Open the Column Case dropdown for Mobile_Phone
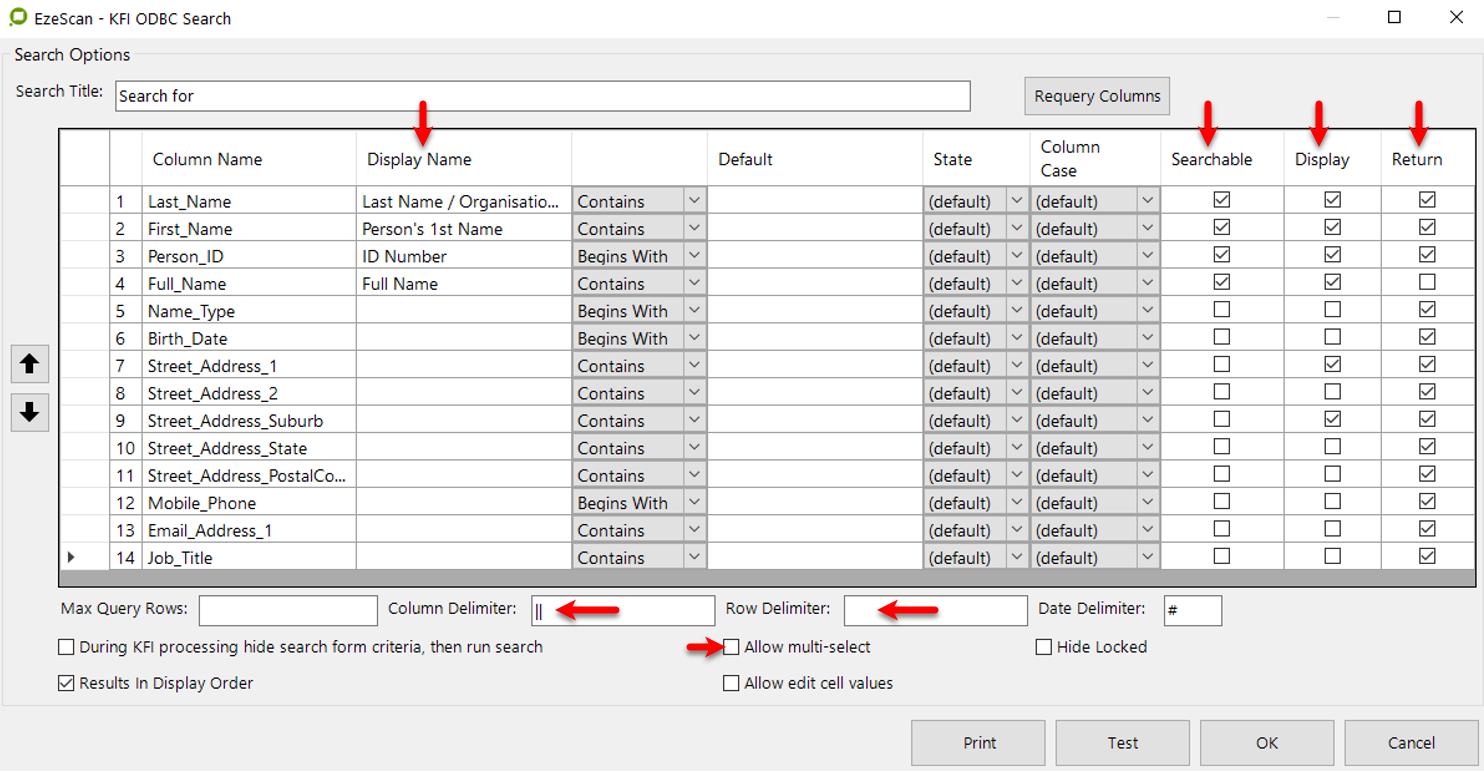The image size is (1484, 771). click(1147, 503)
